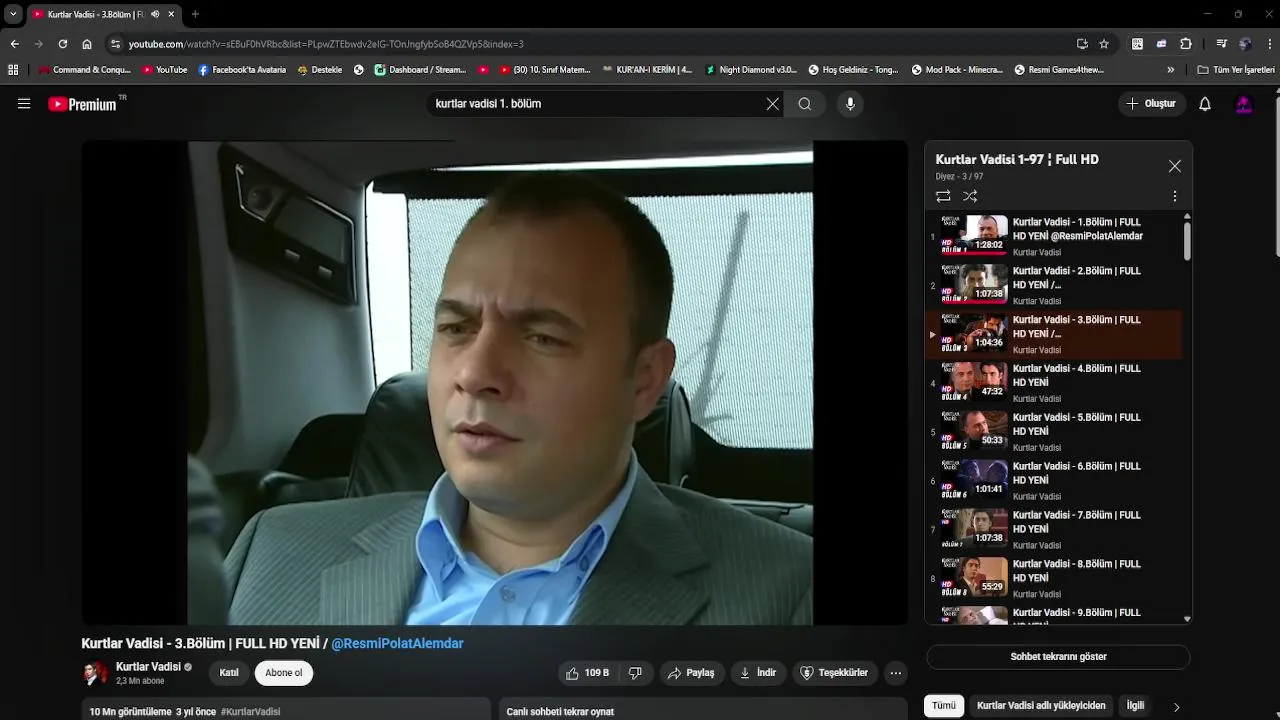The image size is (1280, 720).
Task: Use the playlist panel scrollbar
Action: (x=1187, y=240)
